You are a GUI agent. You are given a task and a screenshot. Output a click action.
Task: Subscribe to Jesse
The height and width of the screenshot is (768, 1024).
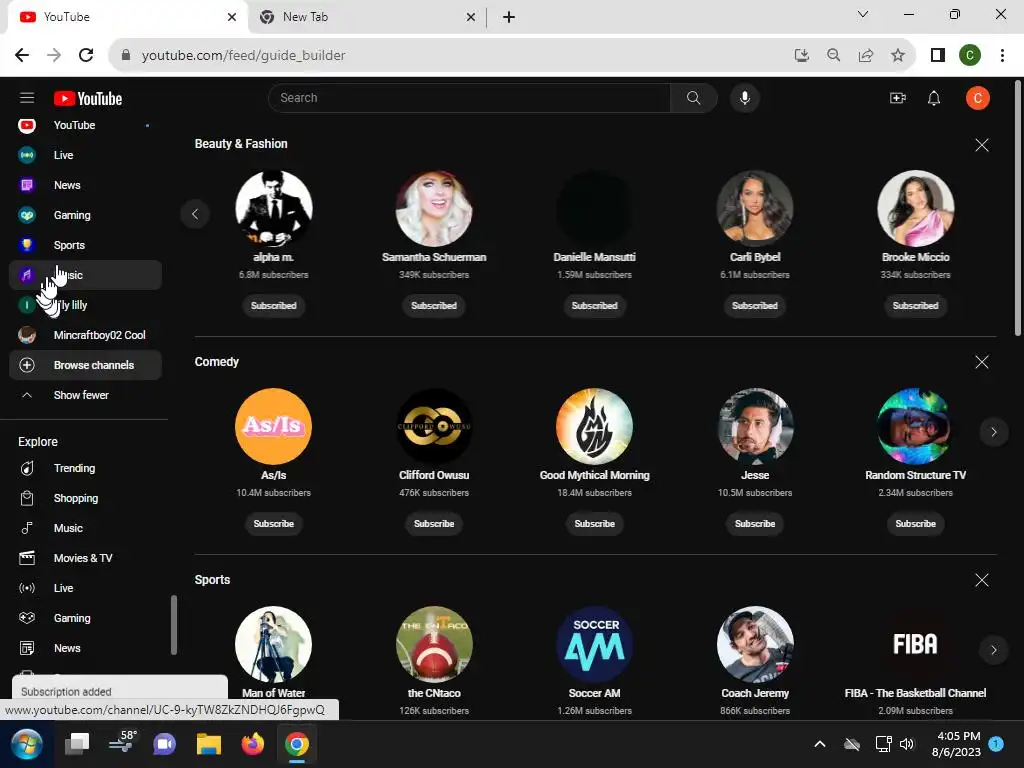pyautogui.click(x=755, y=524)
